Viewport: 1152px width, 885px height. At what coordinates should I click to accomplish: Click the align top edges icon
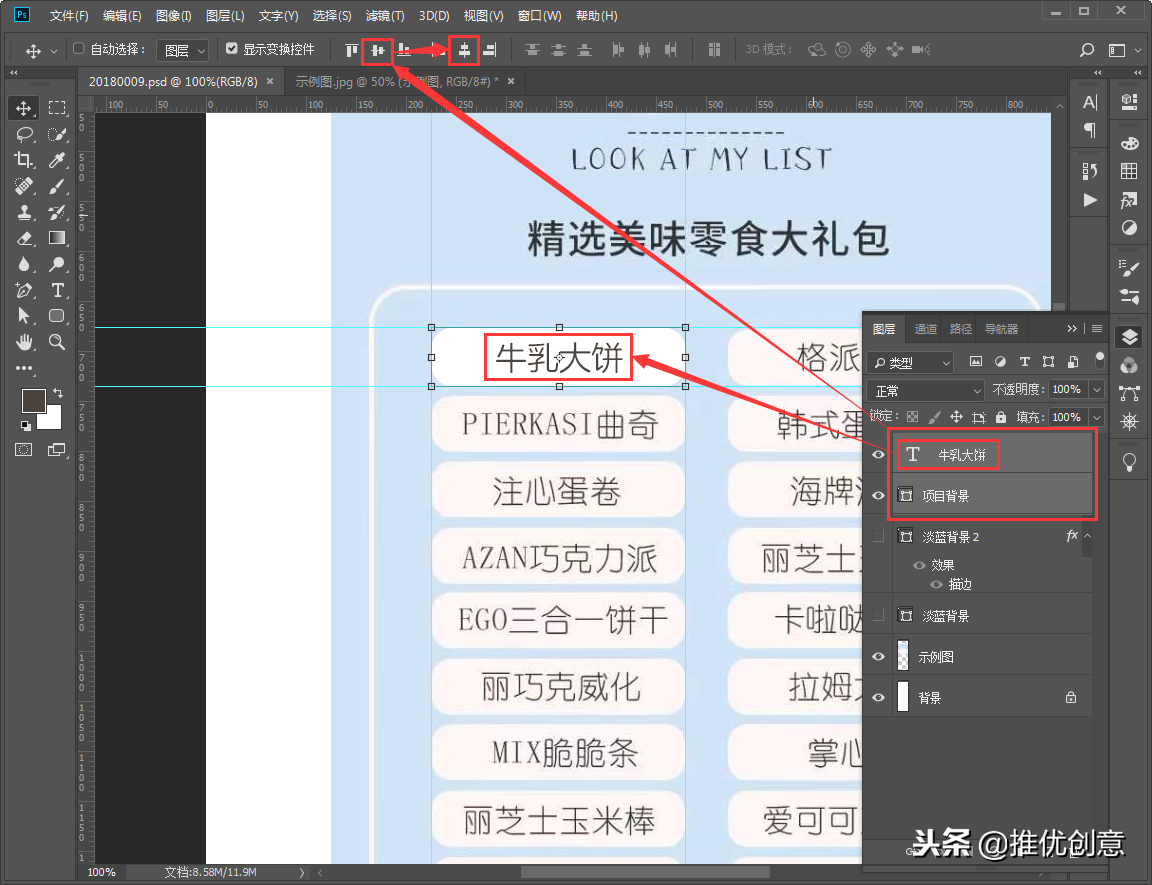click(x=352, y=50)
